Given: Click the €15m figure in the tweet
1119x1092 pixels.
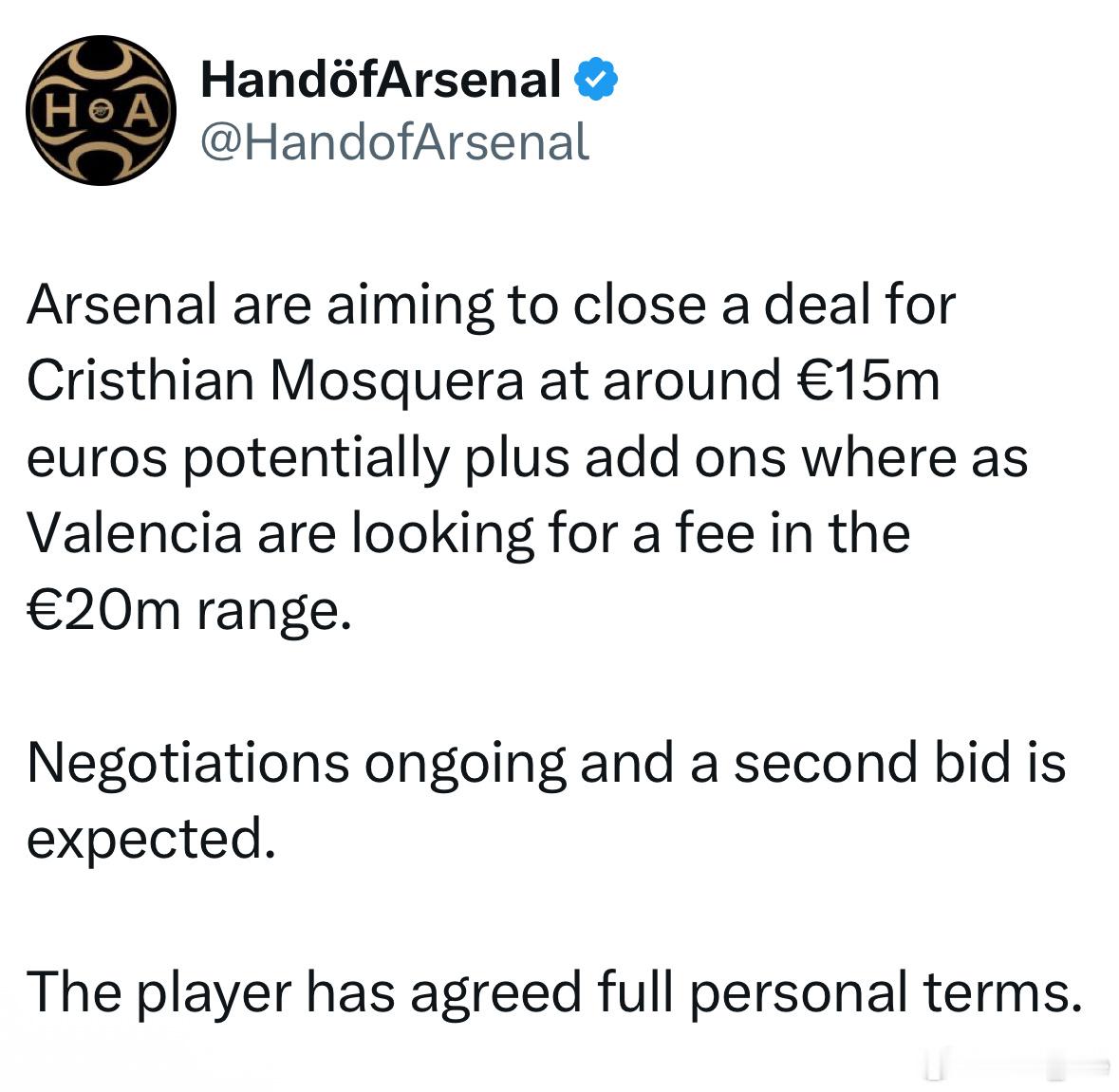Looking at the screenshot, I should [867, 380].
